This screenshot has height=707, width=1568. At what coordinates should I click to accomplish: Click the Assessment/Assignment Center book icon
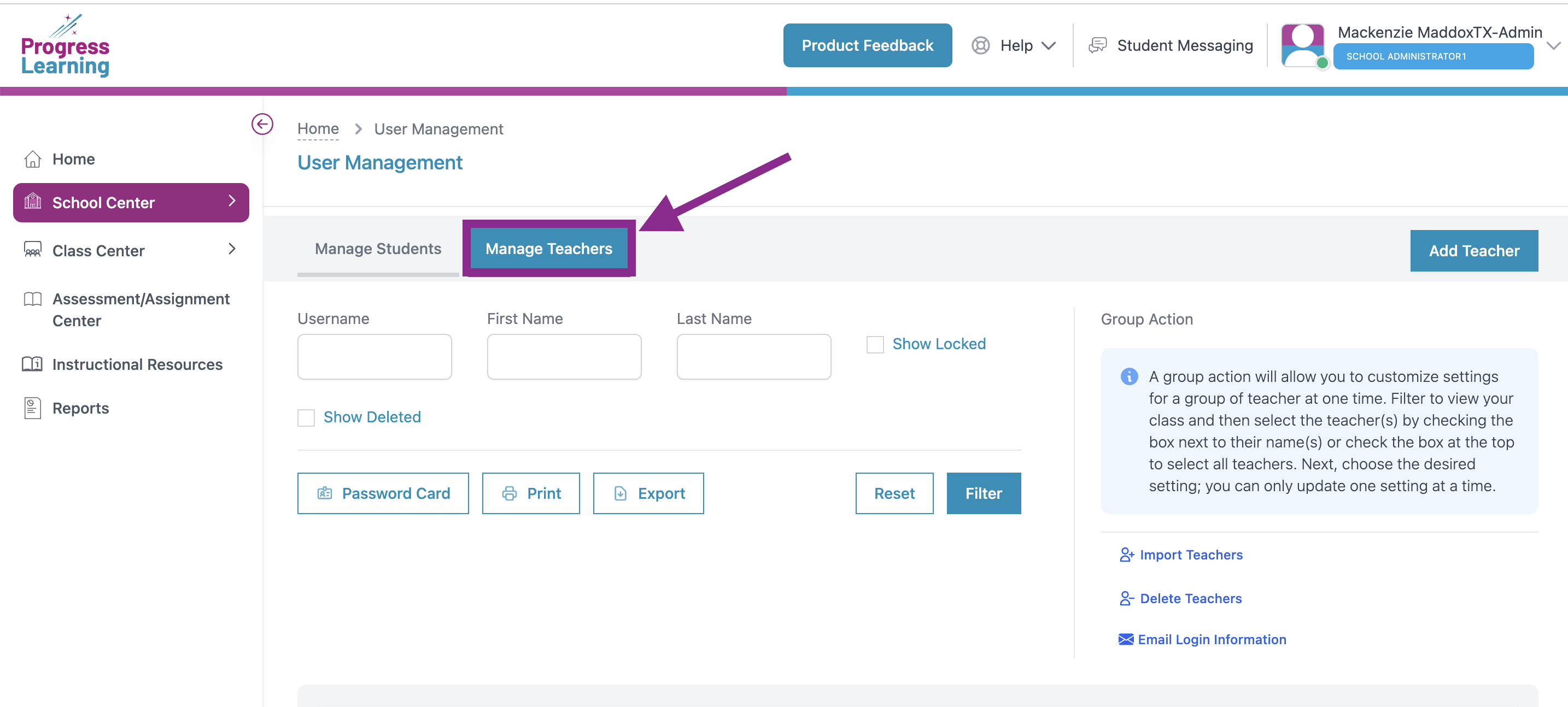pos(32,299)
